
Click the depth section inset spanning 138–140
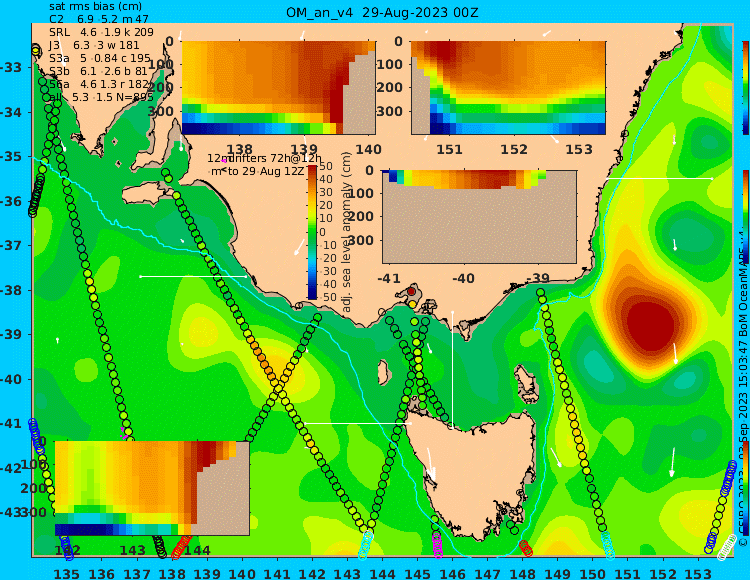coord(278,88)
